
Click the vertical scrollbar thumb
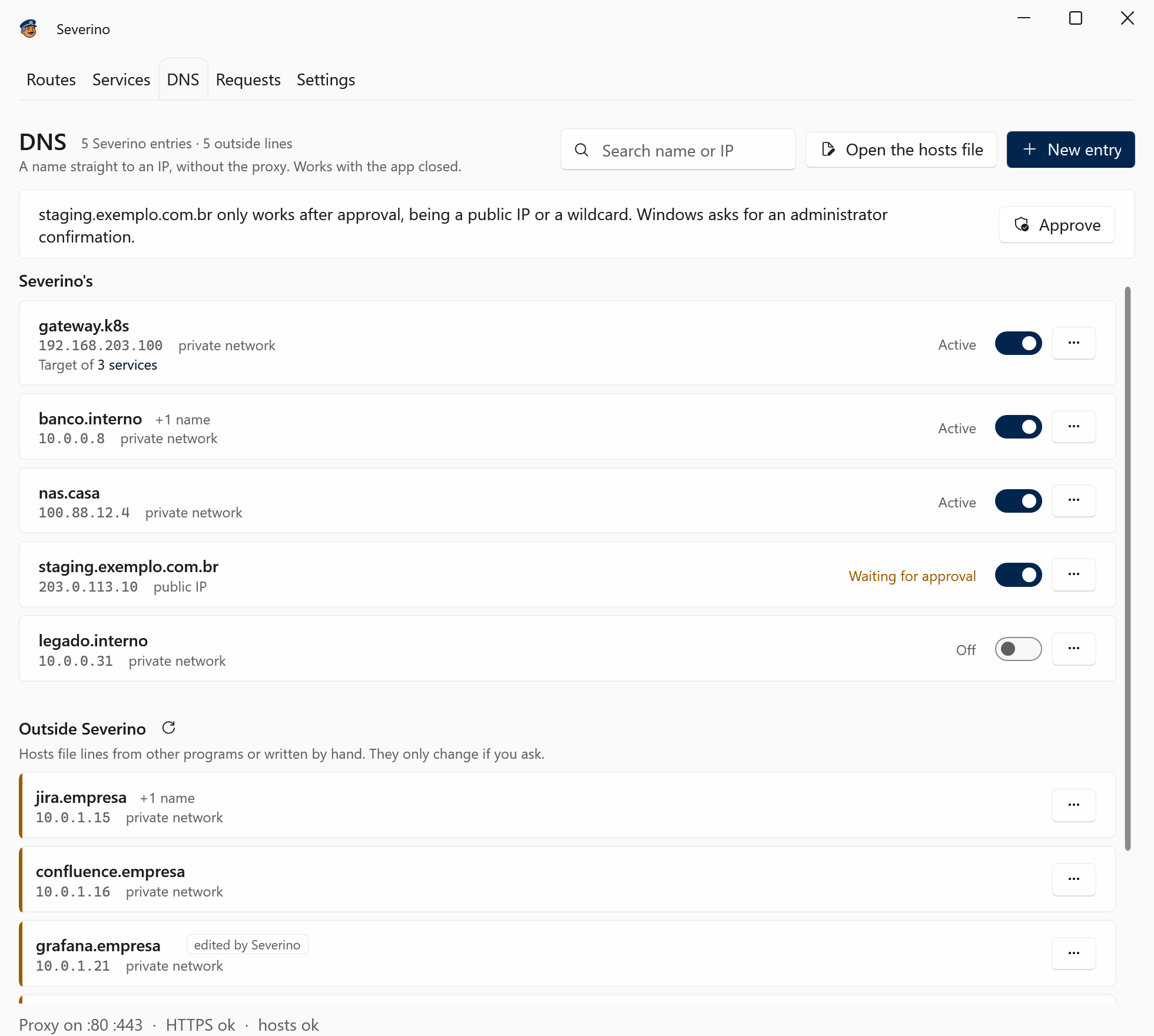[1128, 569]
